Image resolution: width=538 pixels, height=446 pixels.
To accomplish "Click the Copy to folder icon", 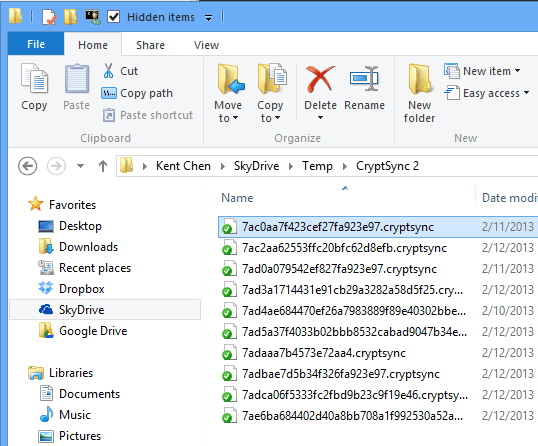I will click(272, 79).
